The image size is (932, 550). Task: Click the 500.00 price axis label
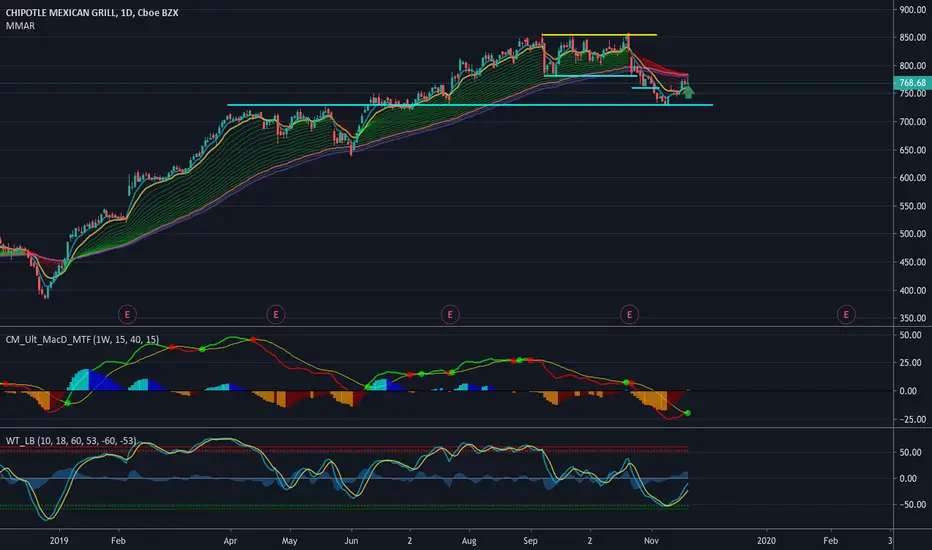pos(912,234)
